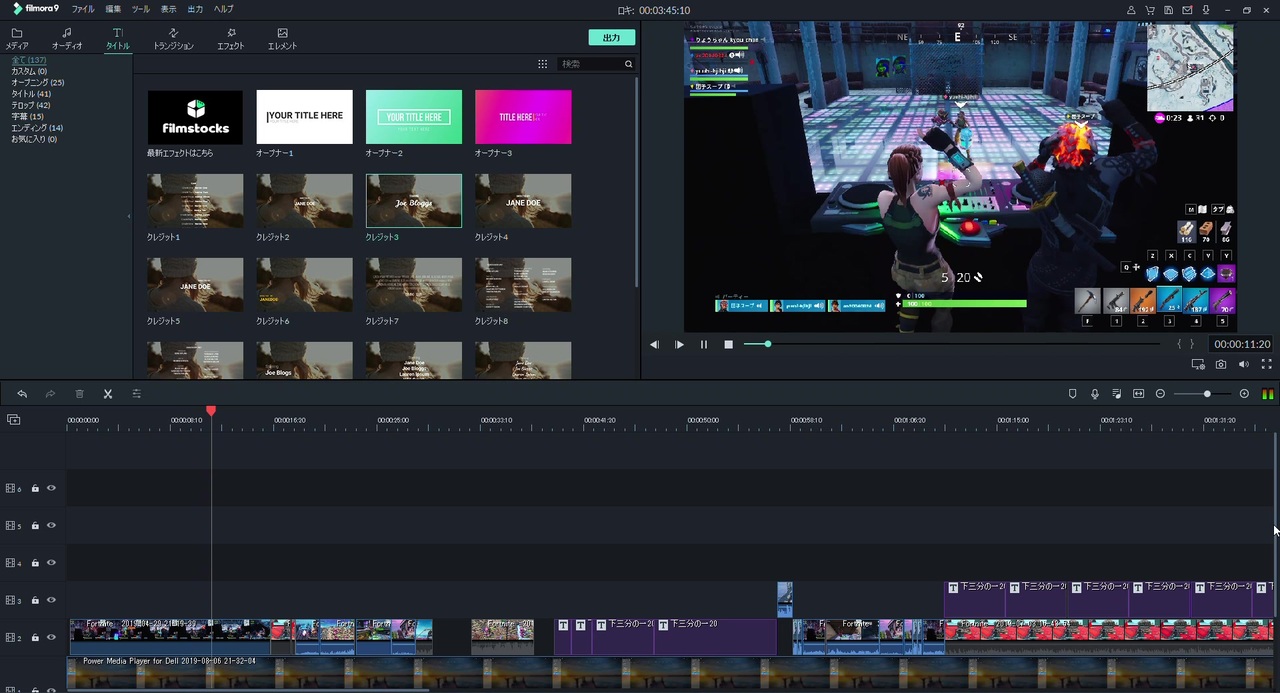Select the オープナー2 title preset
Screen dimensions: 1280x693
point(414,117)
